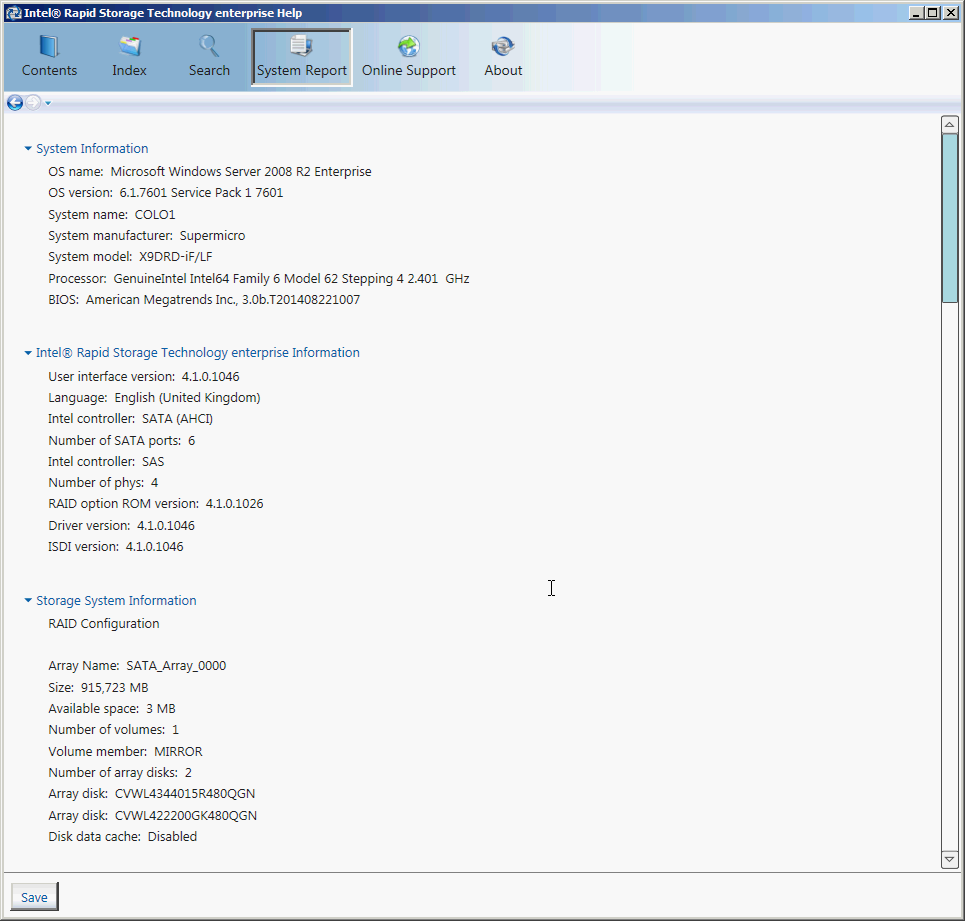
Task: Maximize the Help window
Action: pos(933,13)
